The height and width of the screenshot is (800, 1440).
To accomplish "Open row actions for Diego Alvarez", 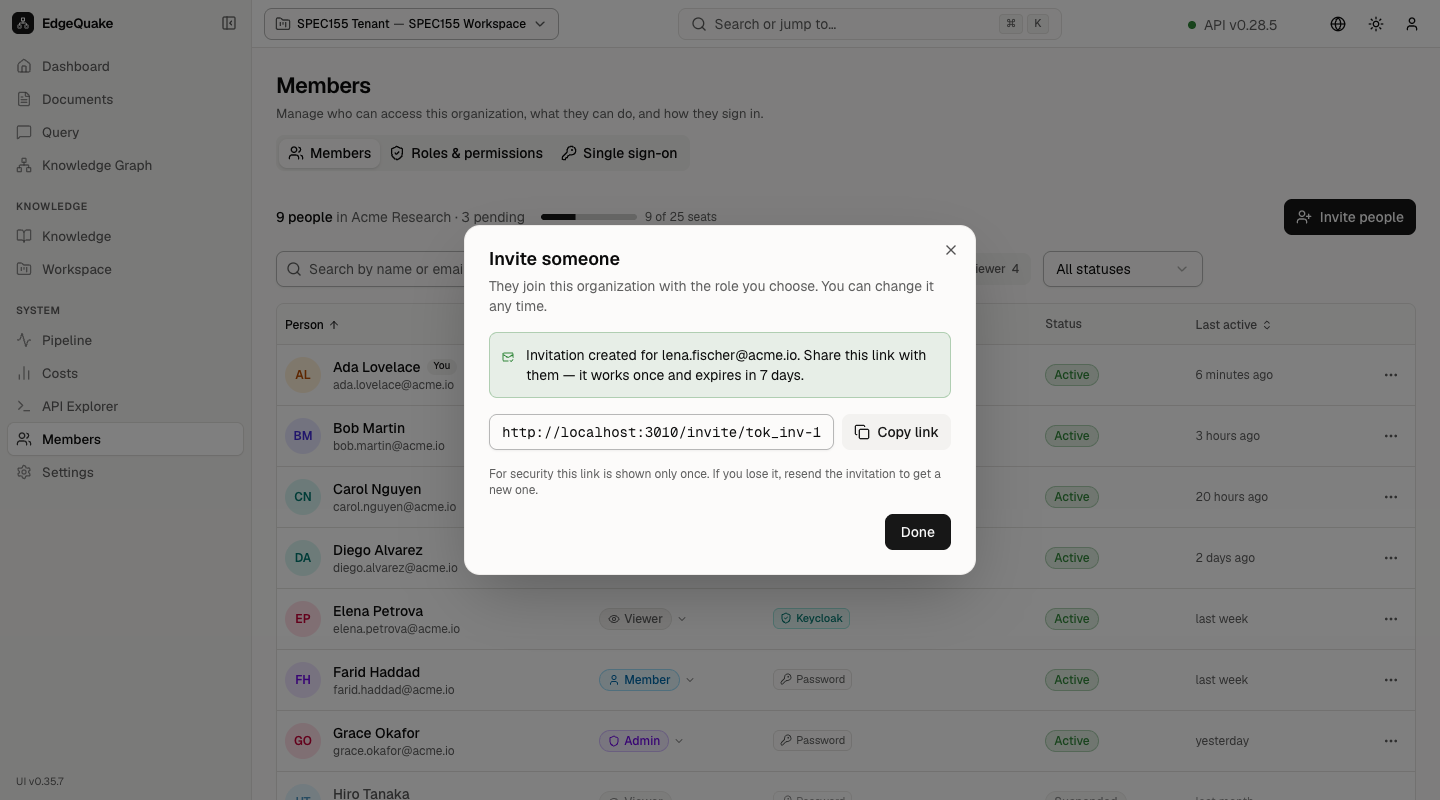I will (x=1391, y=558).
